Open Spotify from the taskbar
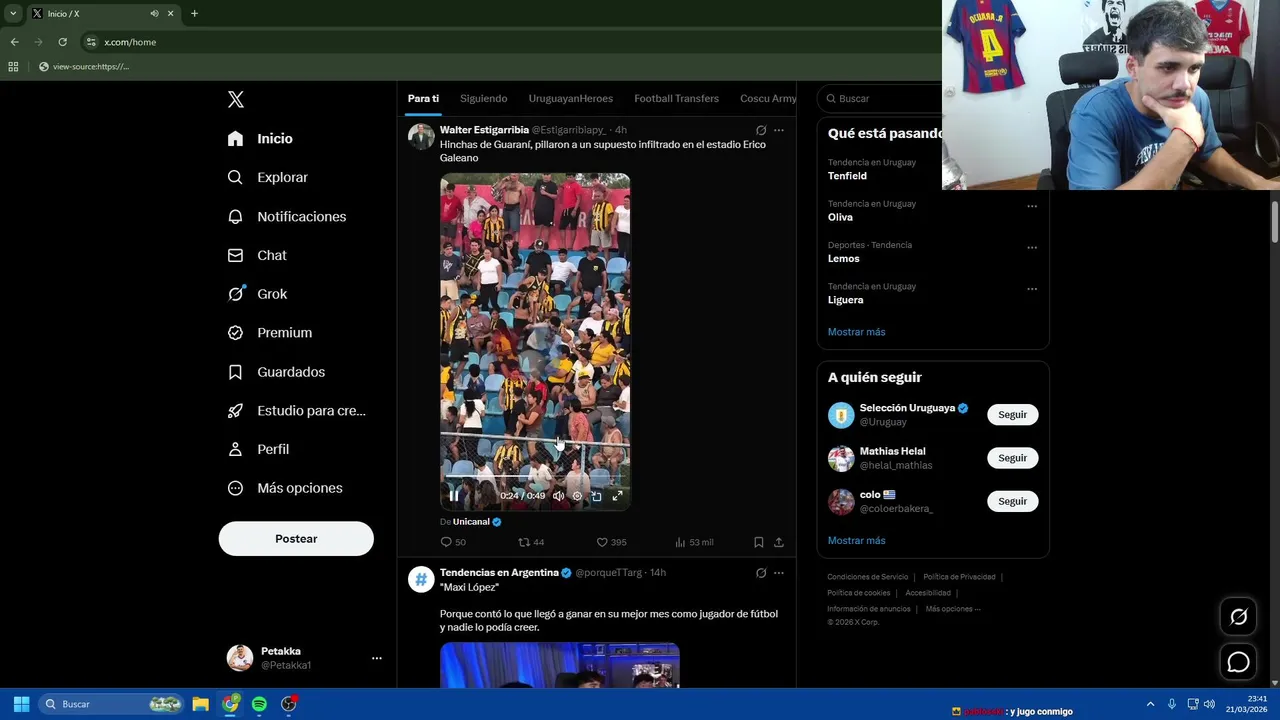 pos(259,704)
